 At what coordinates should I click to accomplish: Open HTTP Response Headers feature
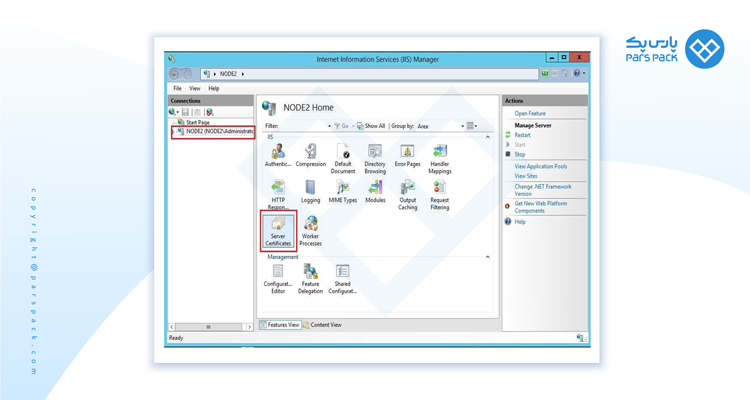[x=278, y=195]
